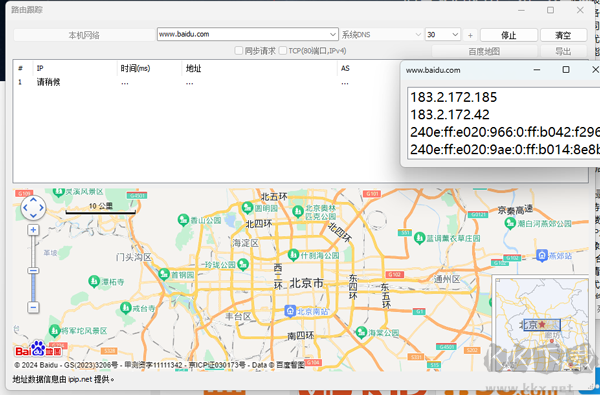Click the Baidu map logo

[x=38, y=349]
